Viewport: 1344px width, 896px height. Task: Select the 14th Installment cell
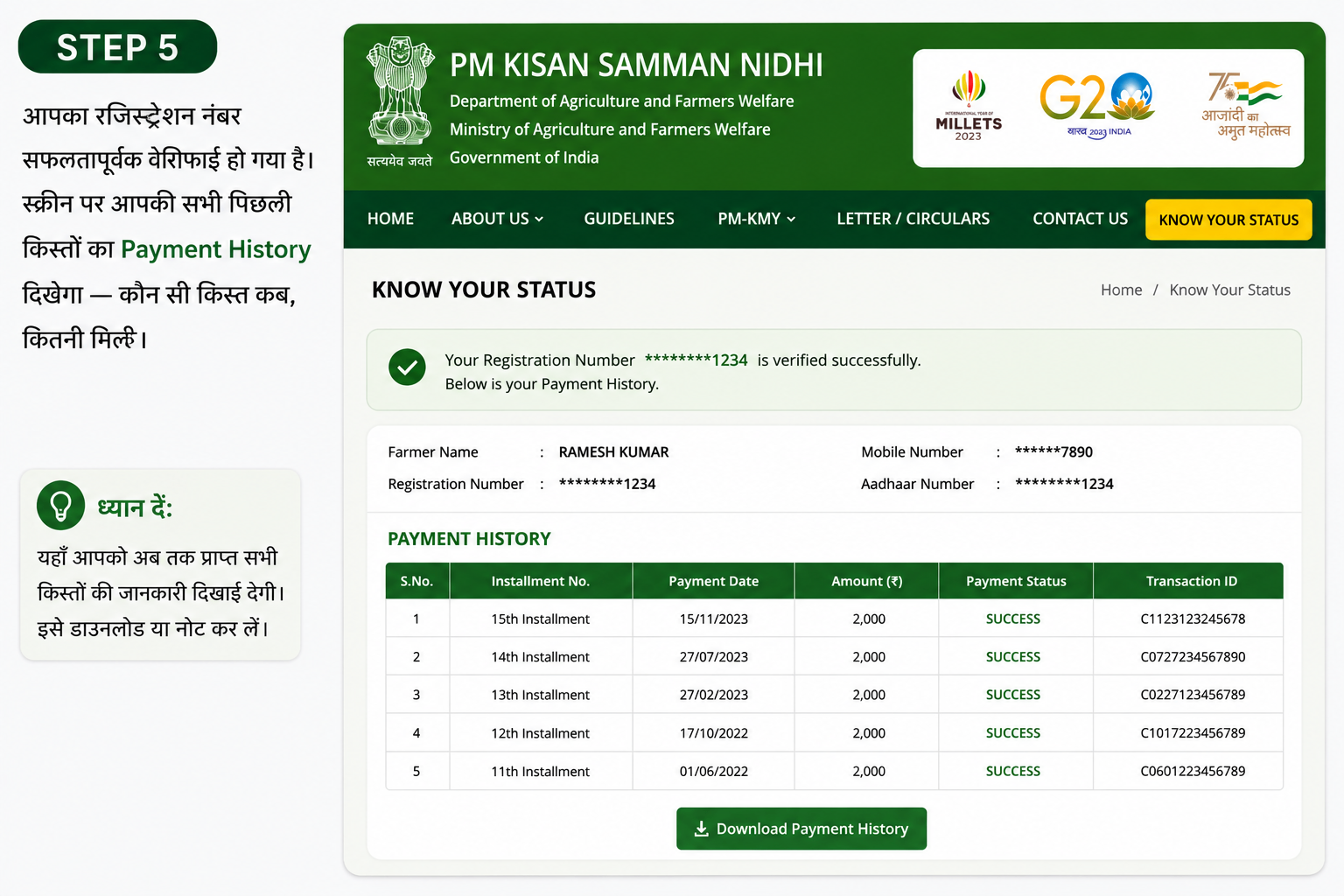tap(540, 657)
